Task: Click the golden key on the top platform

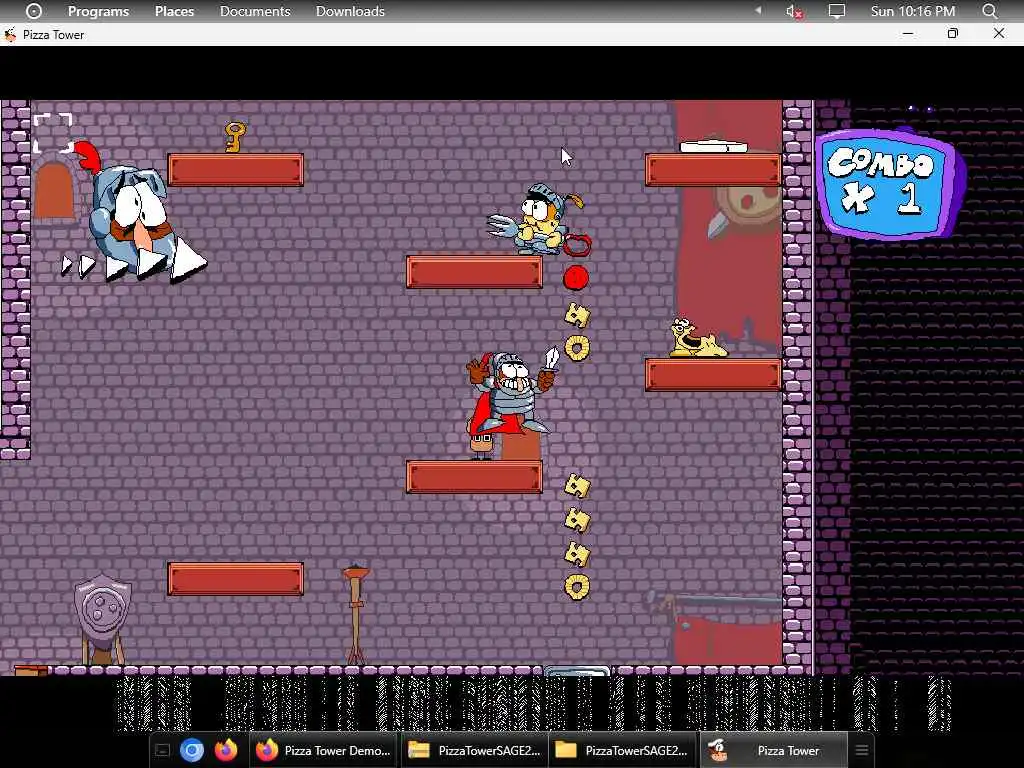Action: [234, 137]
